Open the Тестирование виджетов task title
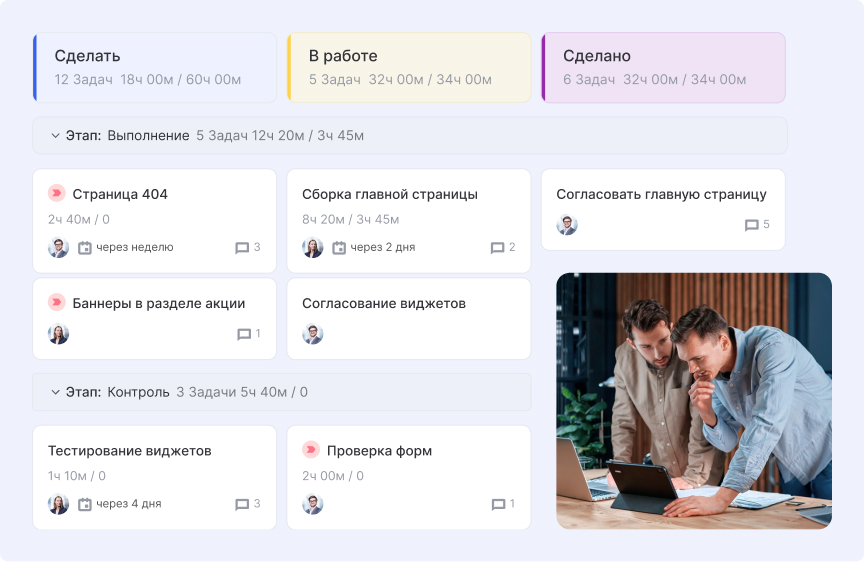864x562 pixels. click(x=130, y=451)
